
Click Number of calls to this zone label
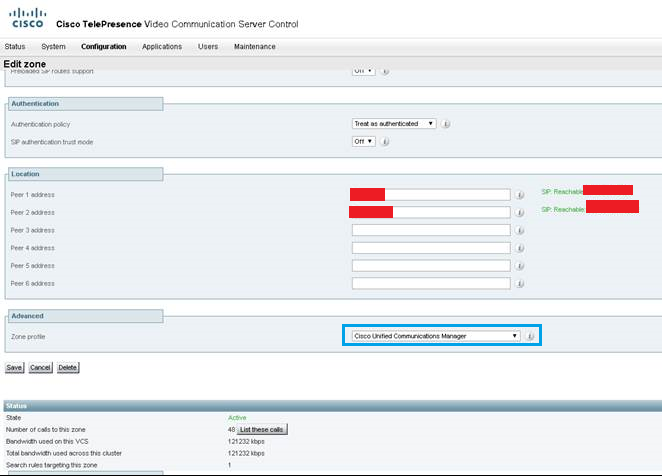tap(46, 430)
